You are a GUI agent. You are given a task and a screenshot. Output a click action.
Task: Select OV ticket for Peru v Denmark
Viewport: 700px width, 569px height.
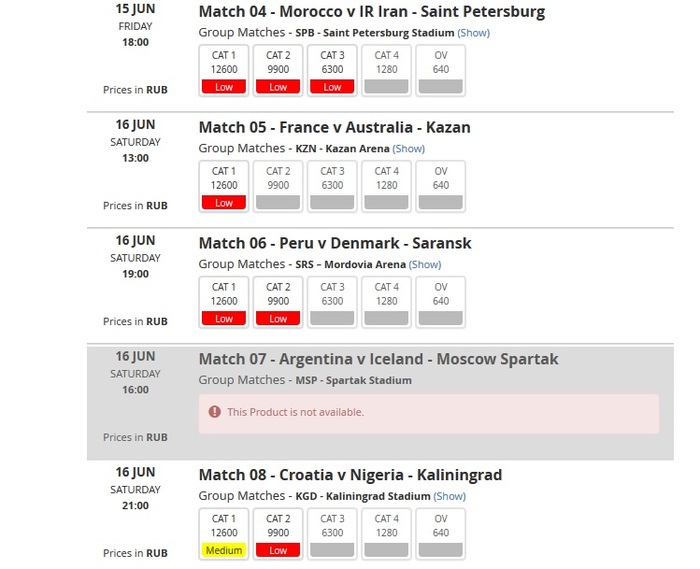coord(441,303)
